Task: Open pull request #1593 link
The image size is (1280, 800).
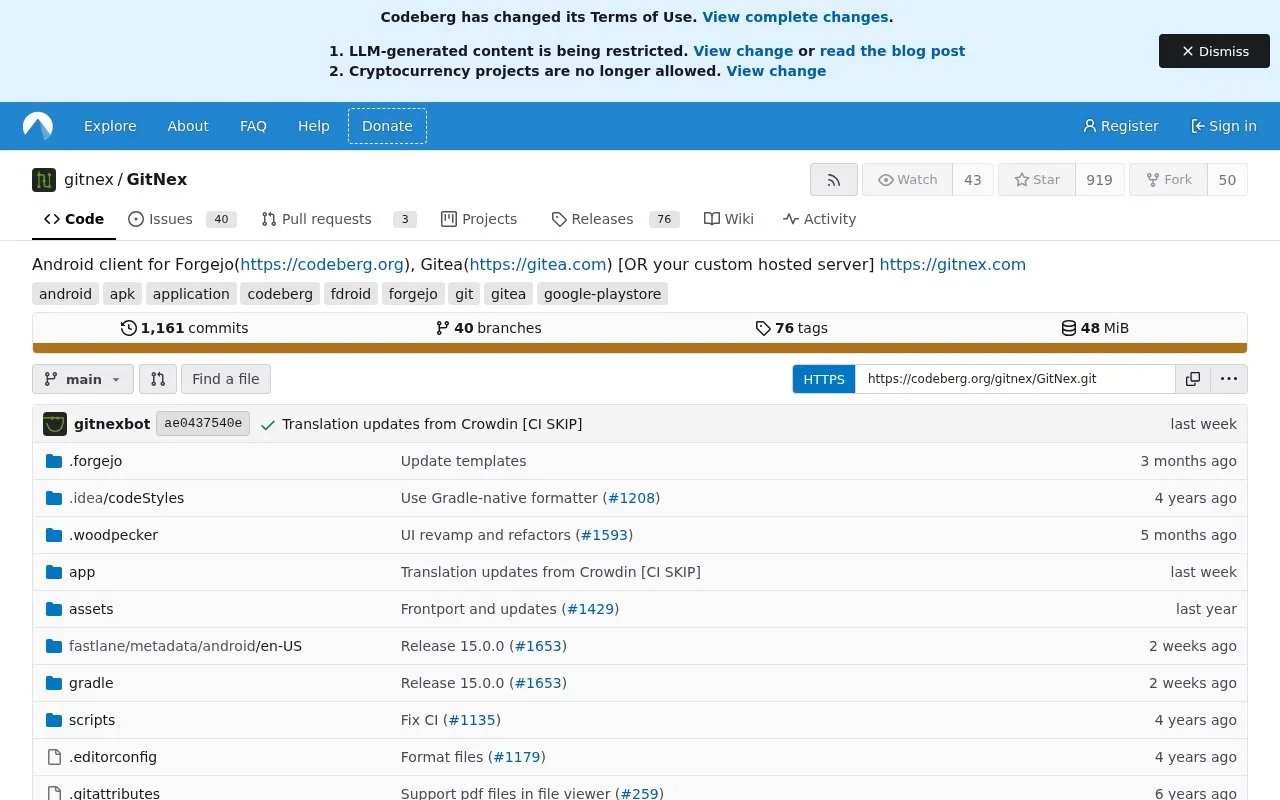Action: tap(604, 535)
